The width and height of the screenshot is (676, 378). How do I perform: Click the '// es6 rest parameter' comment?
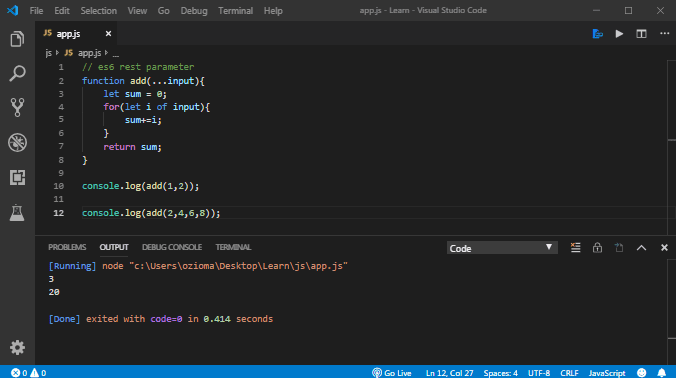click(138, 67)
